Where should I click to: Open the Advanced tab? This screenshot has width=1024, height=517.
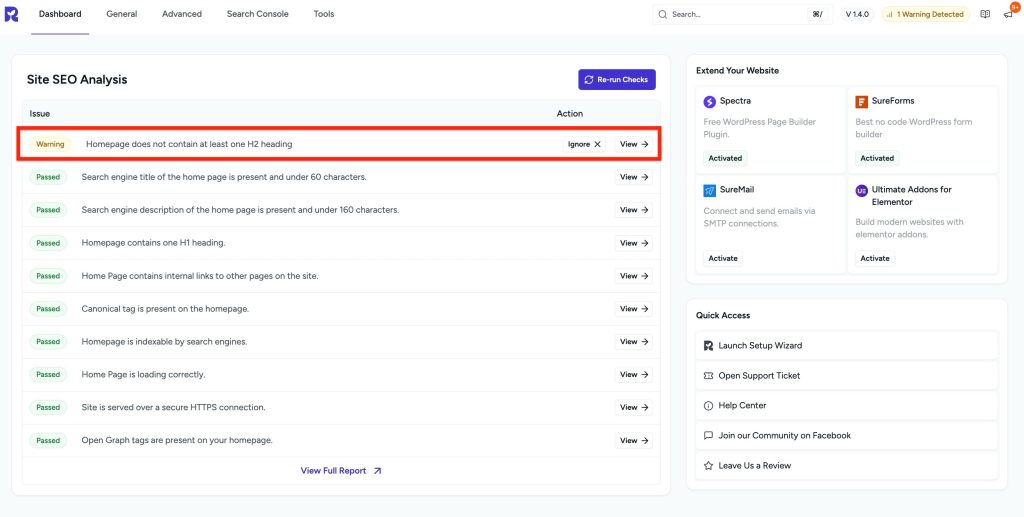pos(182,14)
